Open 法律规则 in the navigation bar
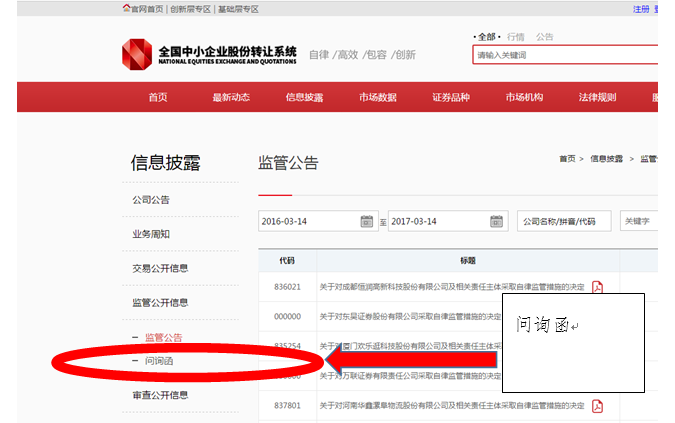Image resolution: width=675 pixels, height=423 pixels. click(x=597, y=97)
